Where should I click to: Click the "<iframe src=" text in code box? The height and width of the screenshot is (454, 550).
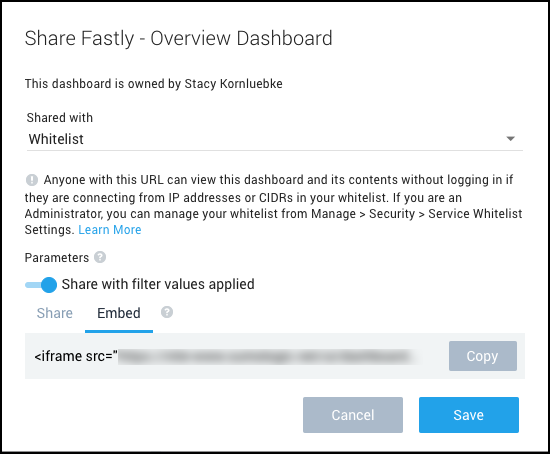(x=76, y=356)
